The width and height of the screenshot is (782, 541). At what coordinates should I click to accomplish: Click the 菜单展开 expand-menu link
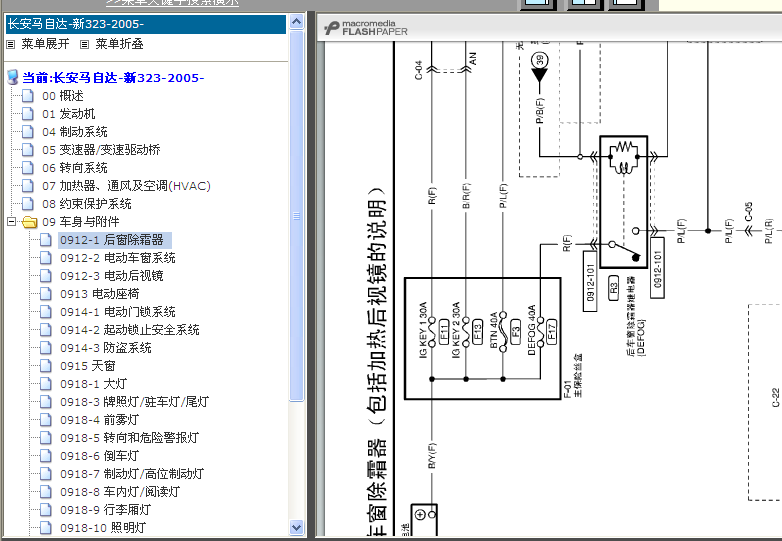(x=45, y=44)
